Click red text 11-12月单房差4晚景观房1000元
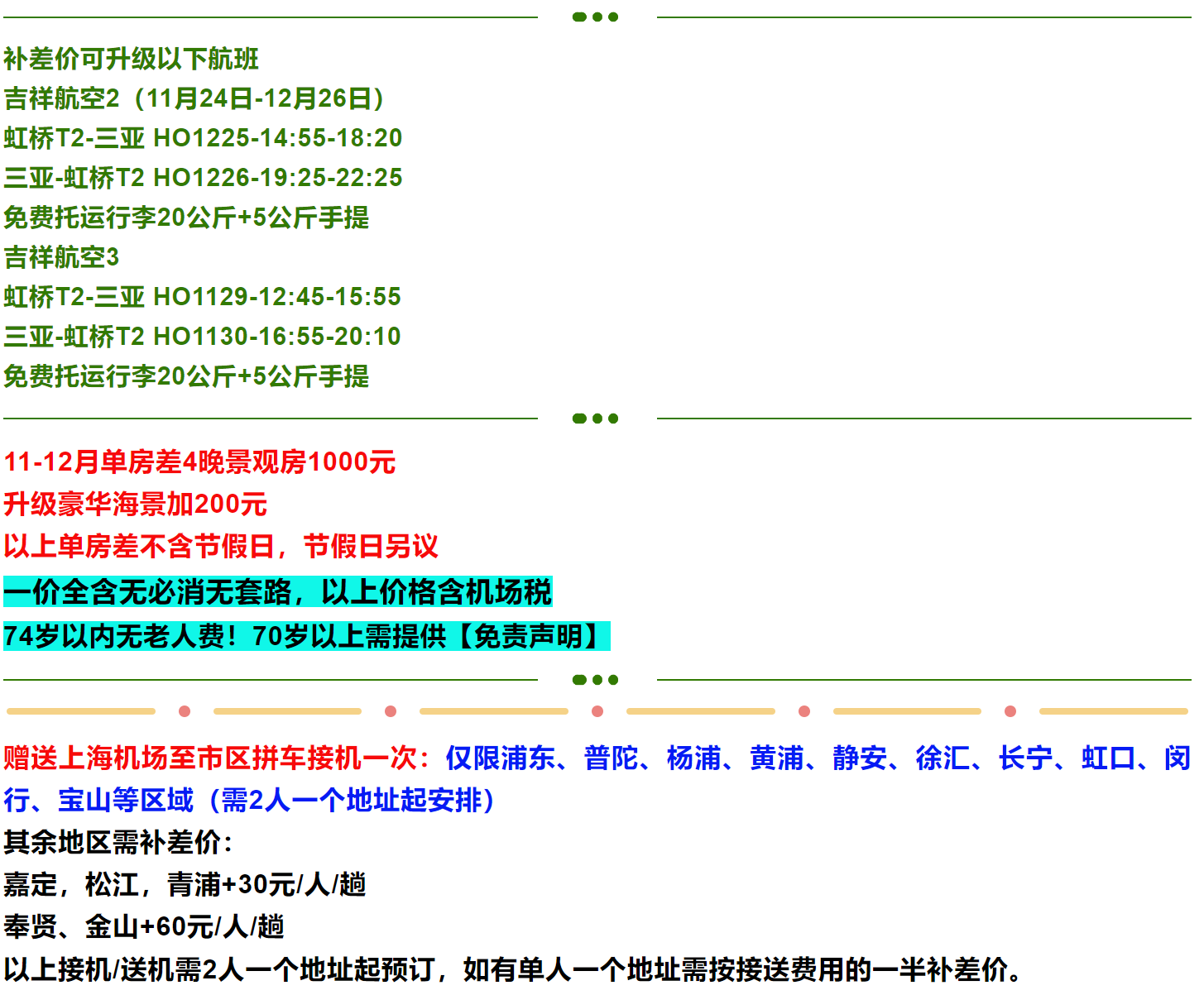1204x995 pixels. pyautogui.click(x=199, y=462)
